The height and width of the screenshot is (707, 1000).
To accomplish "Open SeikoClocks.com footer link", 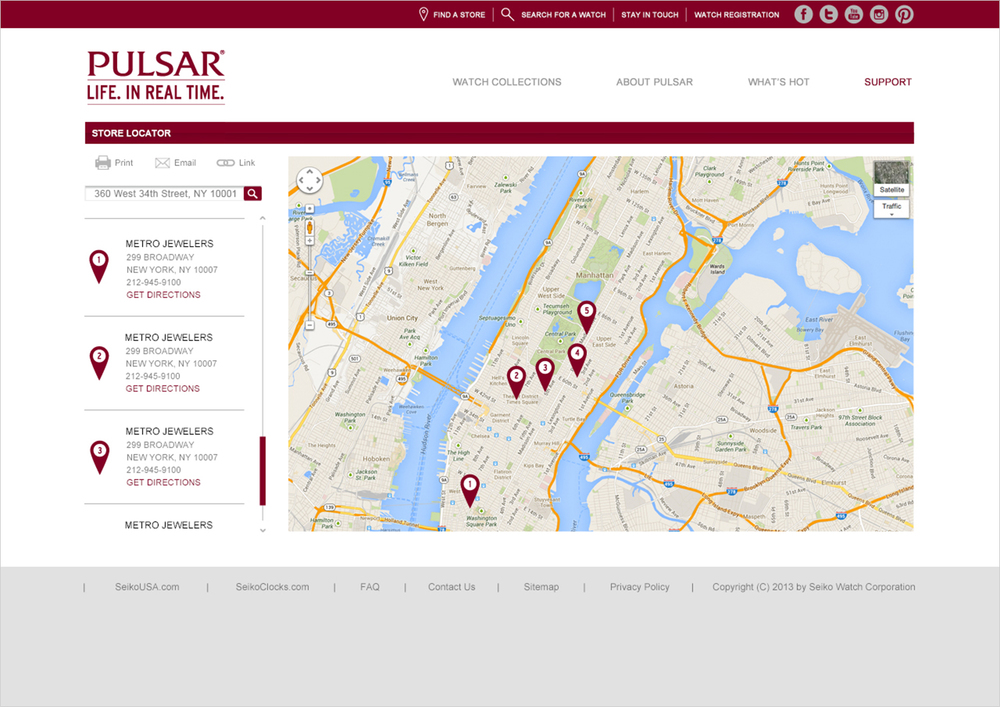I will [272, 587].
